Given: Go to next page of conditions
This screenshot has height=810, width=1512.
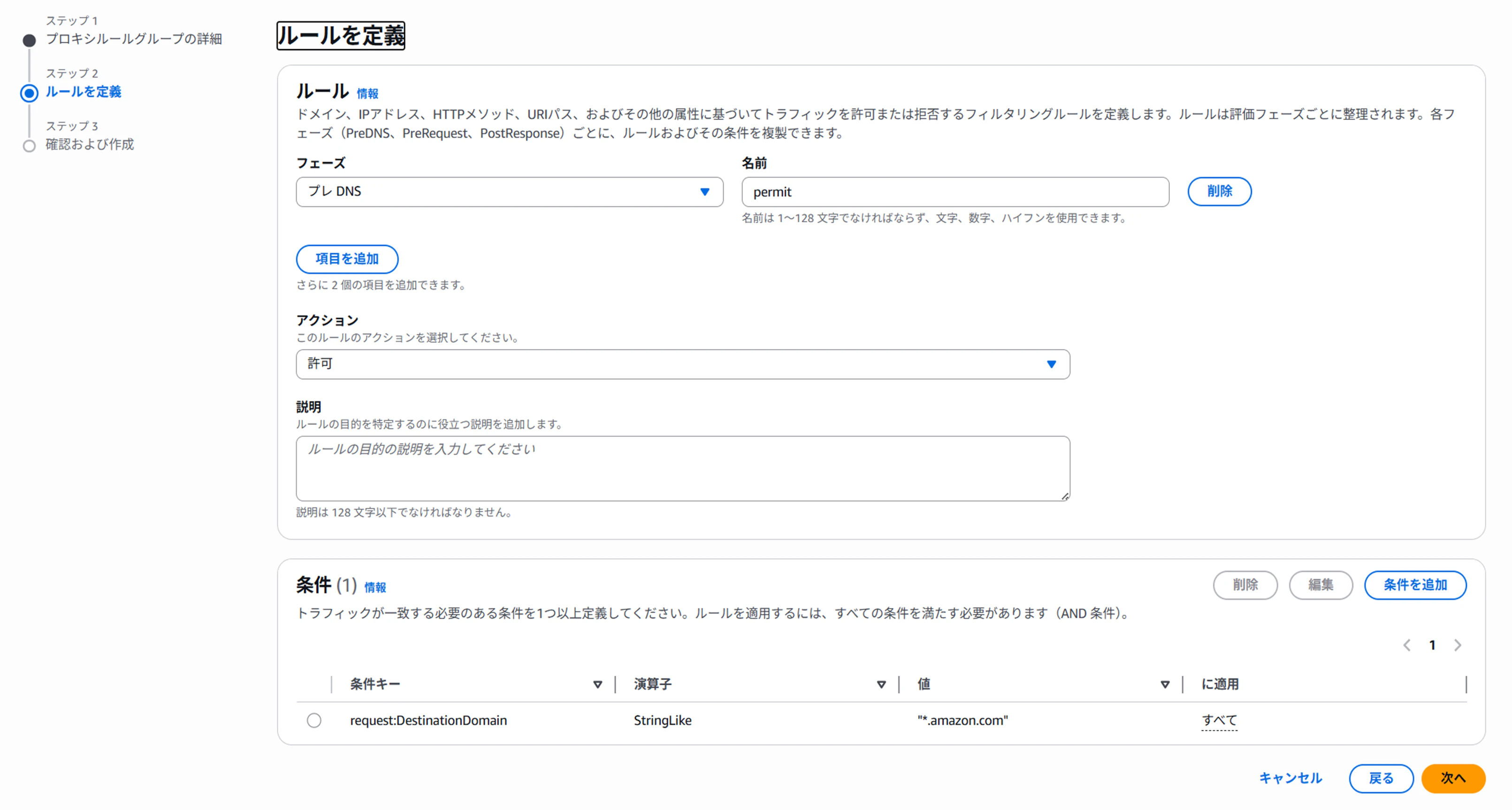Looking at the screenshot, I should click(x=1458, y=645).
